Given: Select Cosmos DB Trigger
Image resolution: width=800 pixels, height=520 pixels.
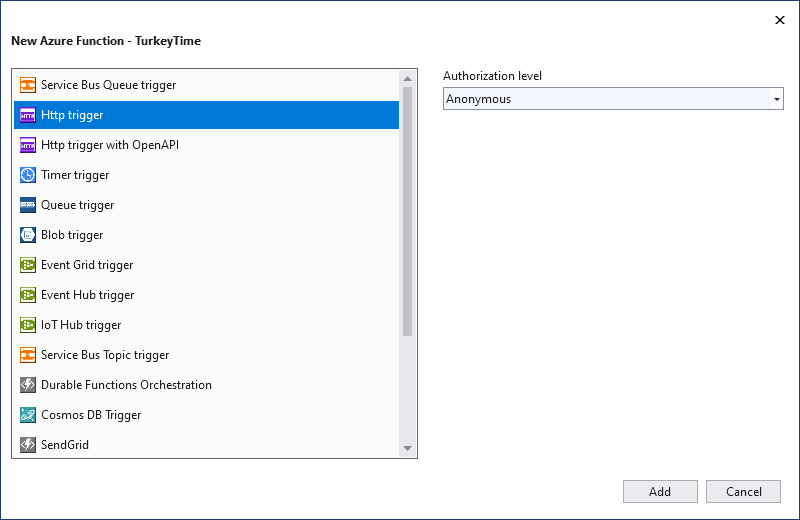Looking at the screenshot, I should tap(206, 415).
